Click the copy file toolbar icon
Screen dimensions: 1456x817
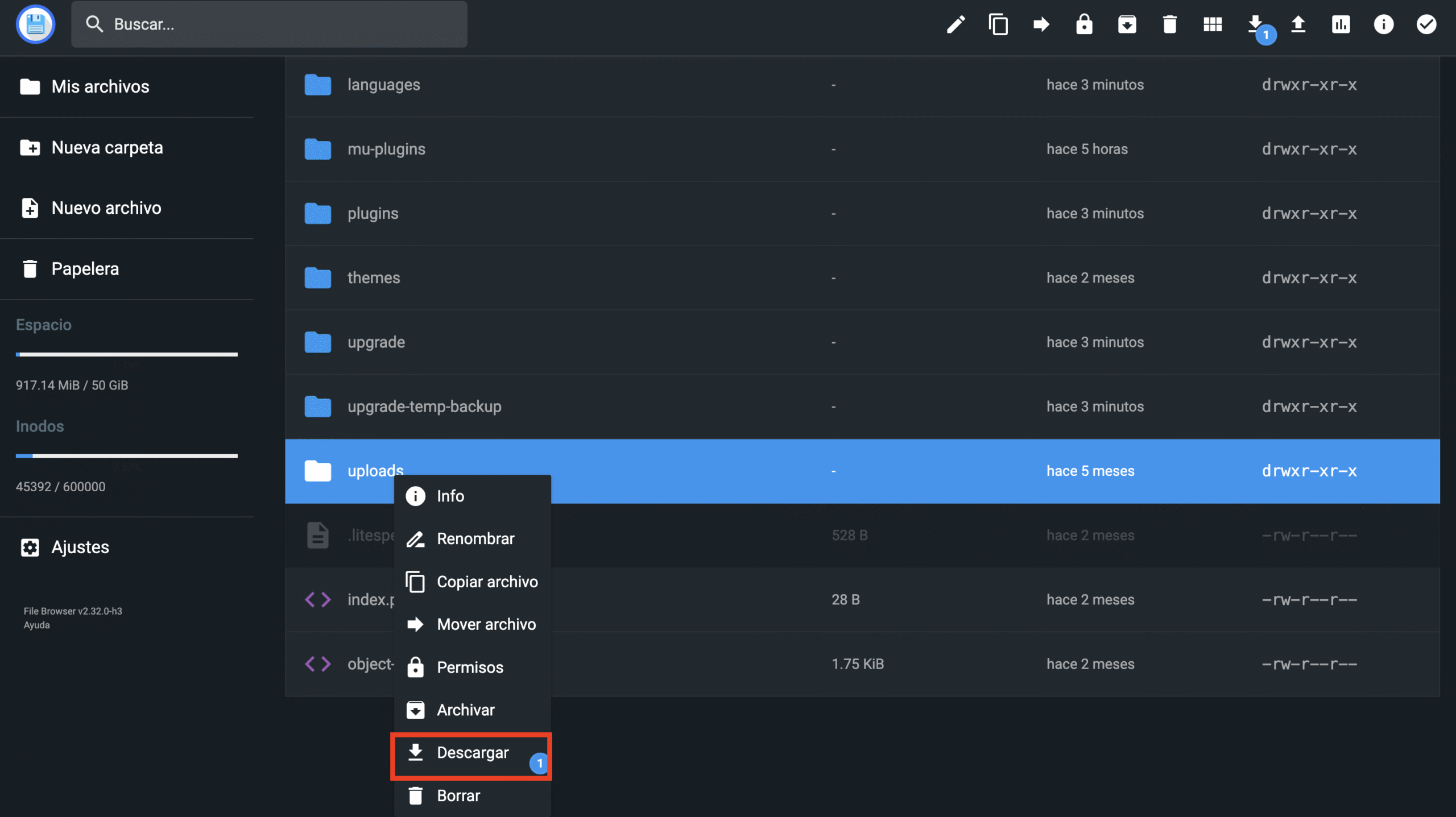tap(999, 24)
